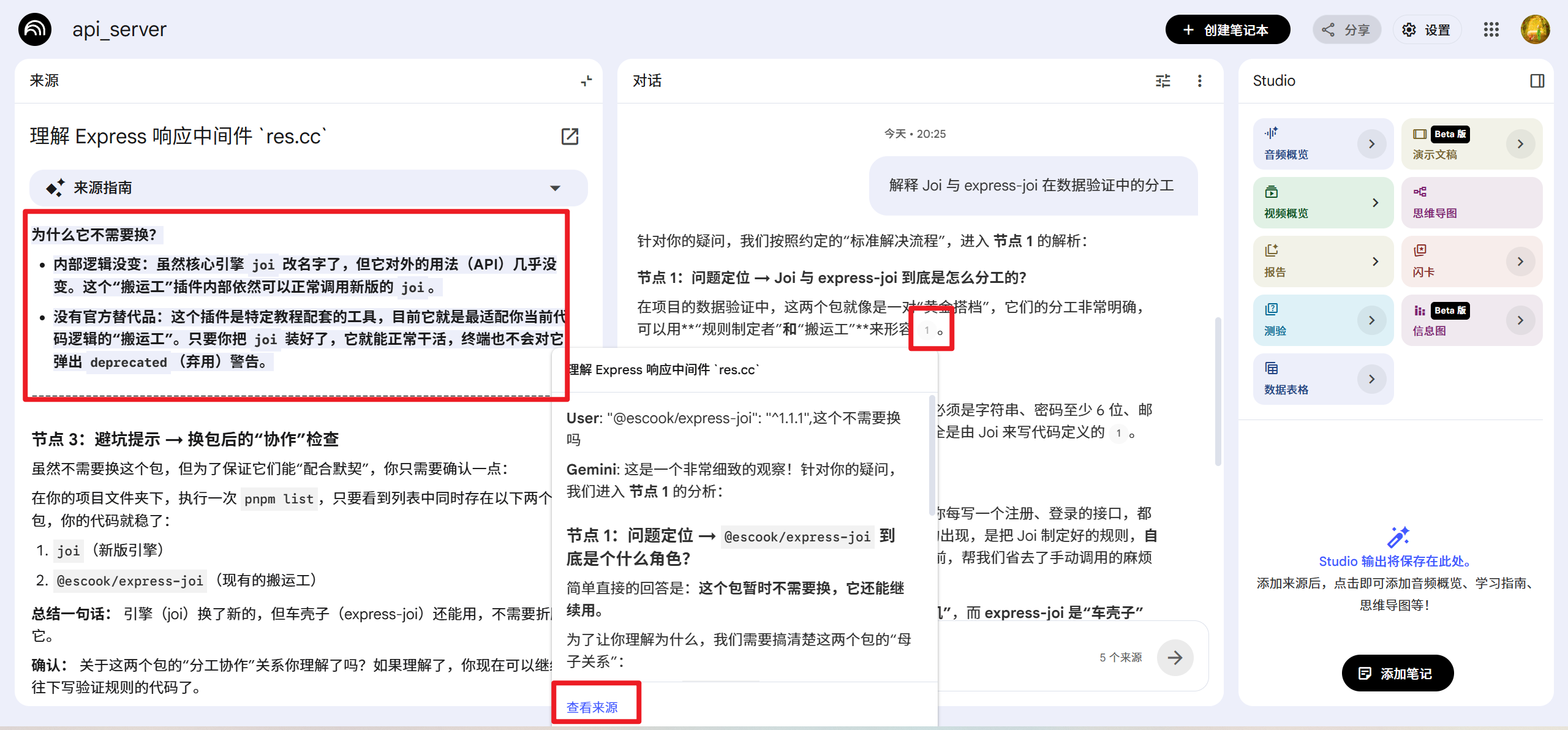Collapse the Studio panel

[x=1537, y=81]
